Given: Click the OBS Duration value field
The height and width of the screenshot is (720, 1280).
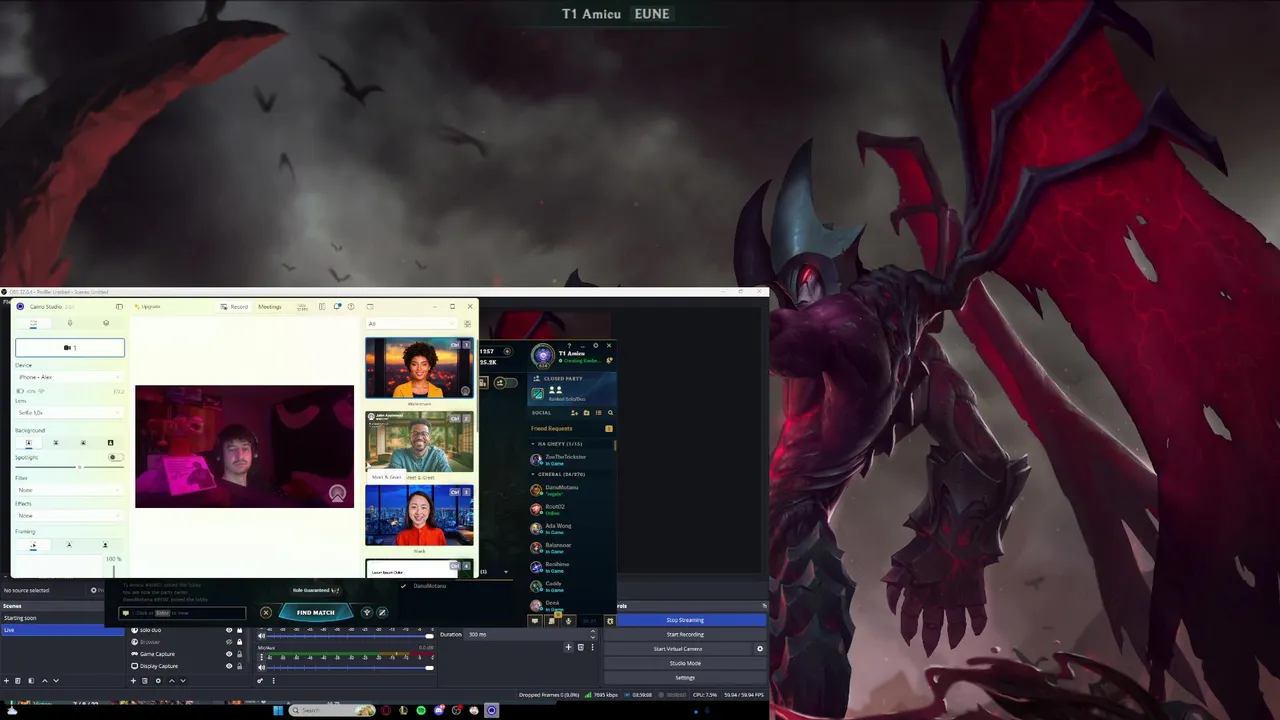Looking at the screenshot, I should pos(528,634).
